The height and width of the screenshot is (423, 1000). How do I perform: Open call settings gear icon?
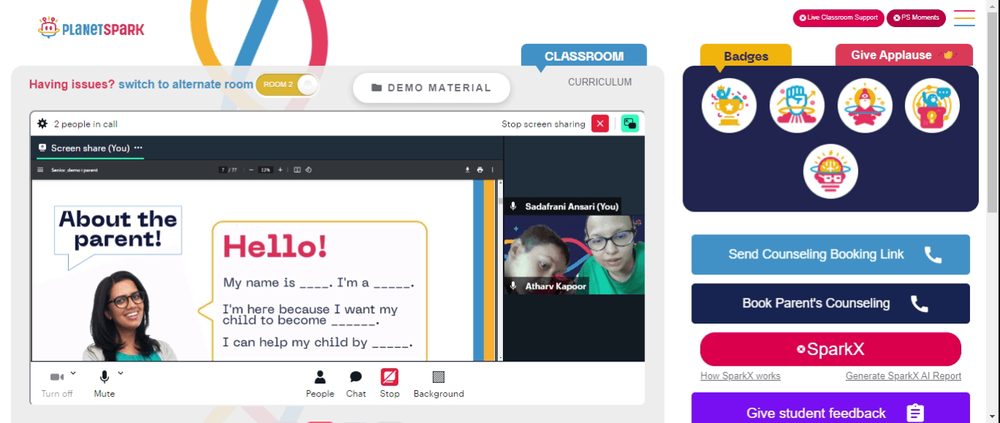pyautogui.click(x=42, y=124)
